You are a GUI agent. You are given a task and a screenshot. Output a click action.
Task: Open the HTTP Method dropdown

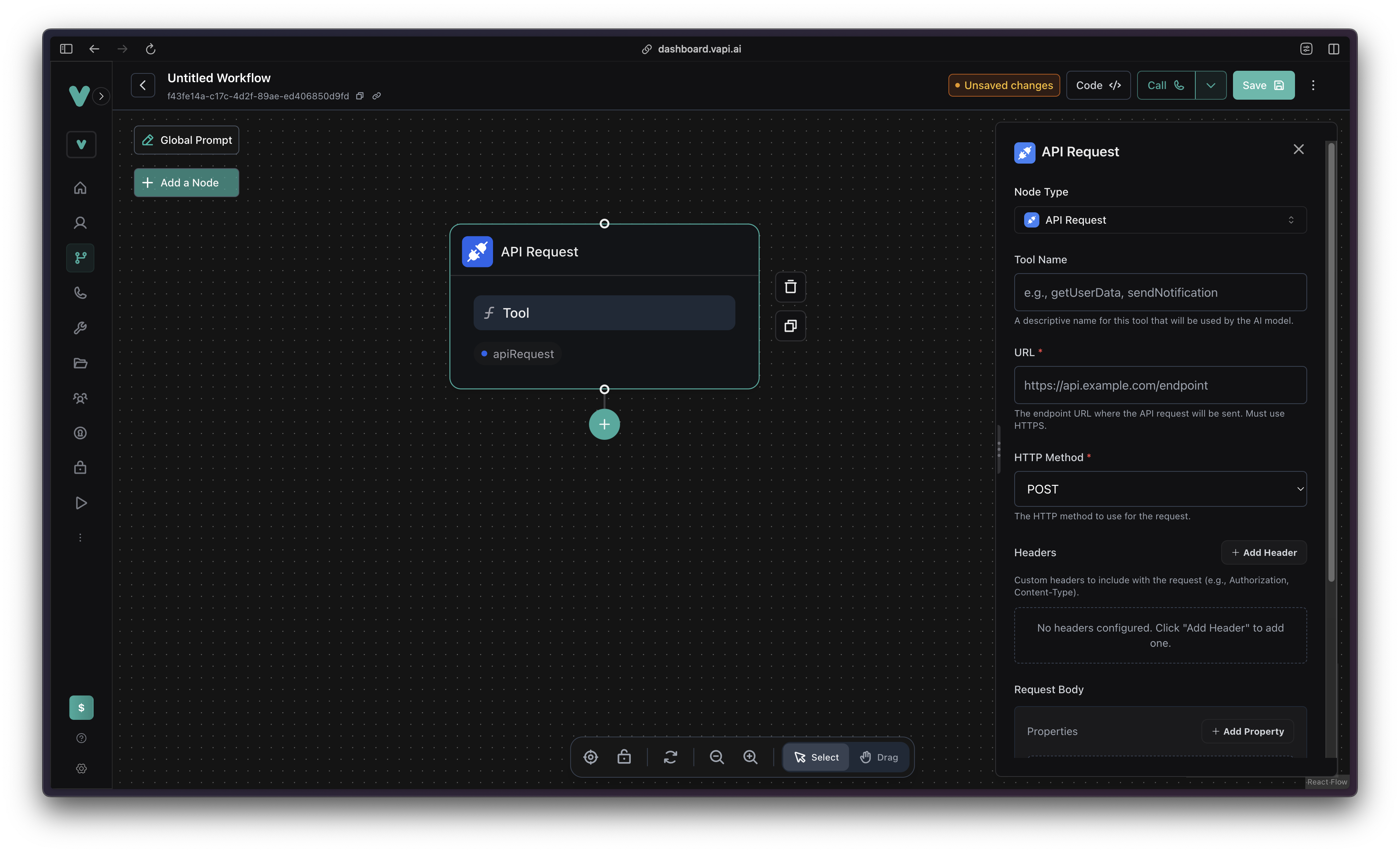1159,489
